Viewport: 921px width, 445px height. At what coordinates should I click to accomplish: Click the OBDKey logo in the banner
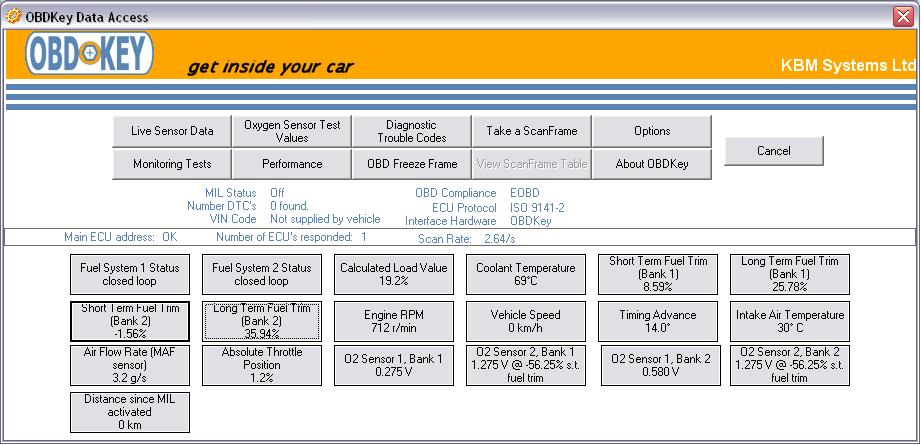(89, 55)
